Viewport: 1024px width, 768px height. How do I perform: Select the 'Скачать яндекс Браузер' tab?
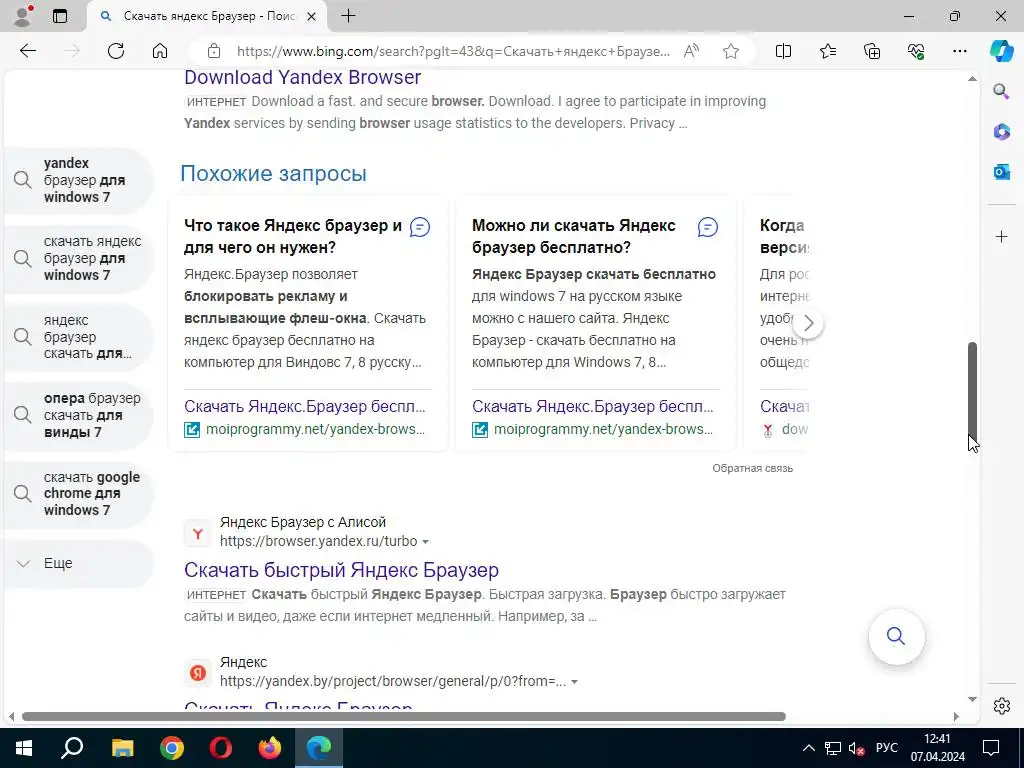[x=209, y=16]
